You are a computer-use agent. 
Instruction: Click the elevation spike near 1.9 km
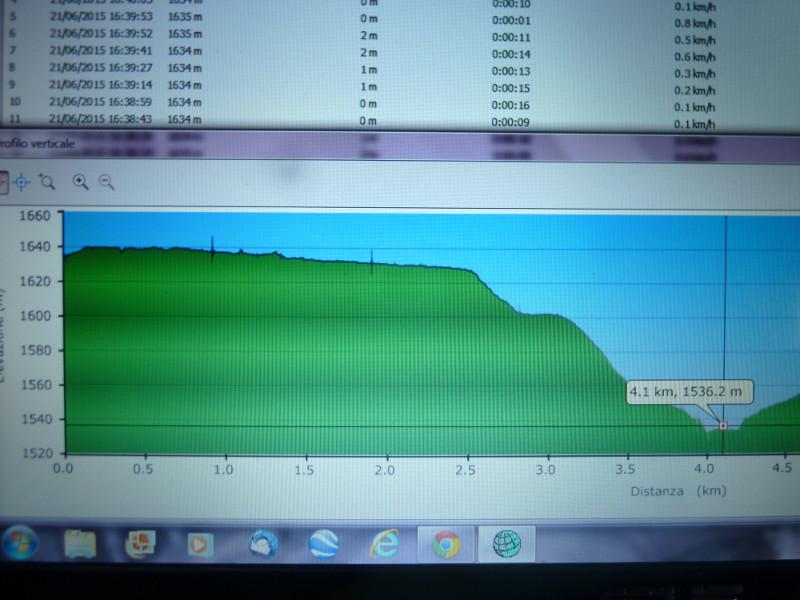coord(372,261)
